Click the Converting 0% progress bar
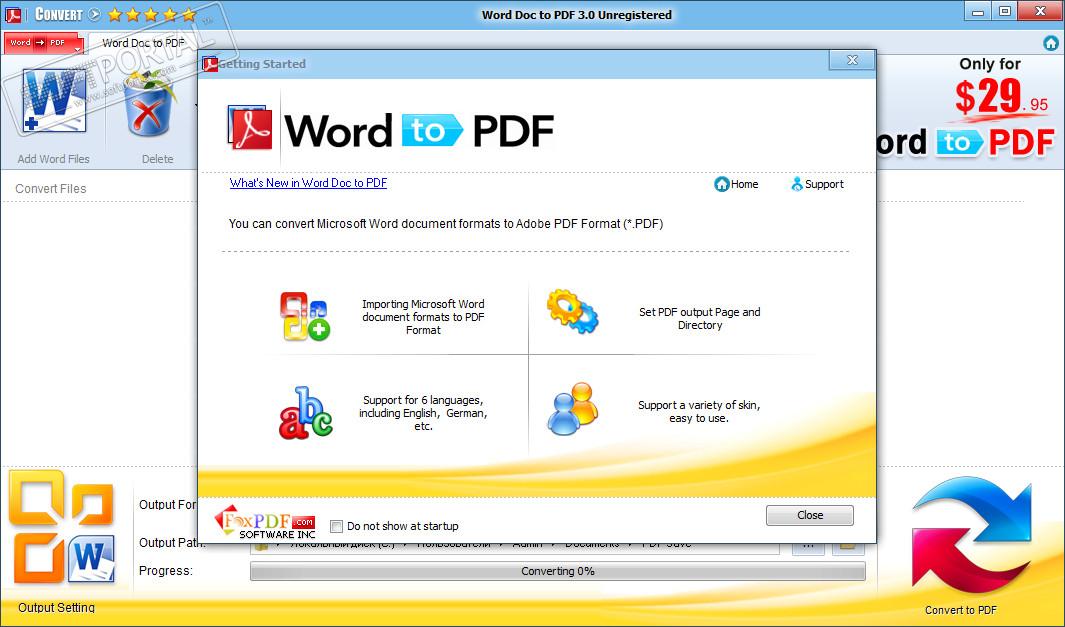Screen dimensions: 1065x627 click(x=558, y=571)
